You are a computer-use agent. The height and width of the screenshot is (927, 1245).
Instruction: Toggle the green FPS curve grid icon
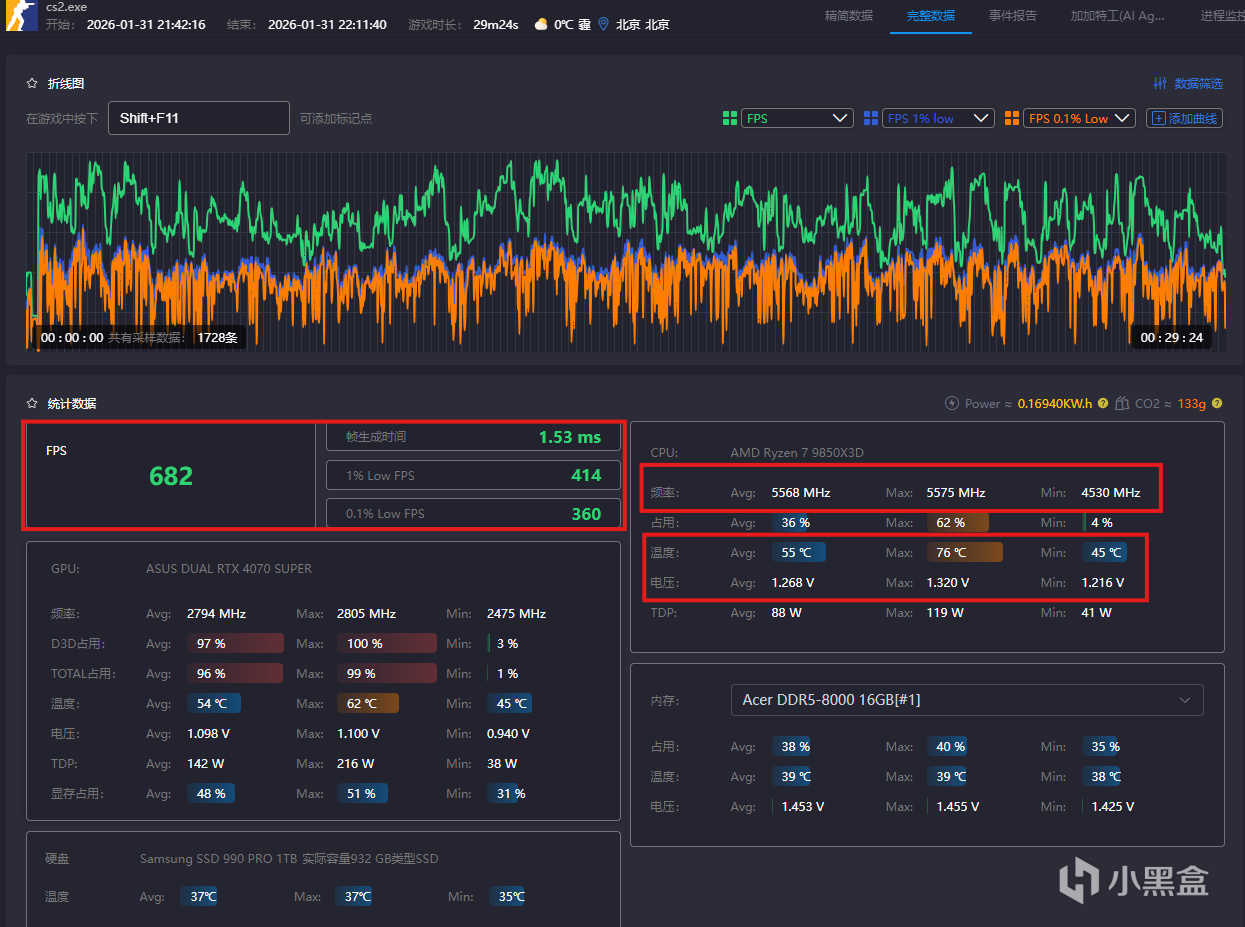click(x=730, y=118)
